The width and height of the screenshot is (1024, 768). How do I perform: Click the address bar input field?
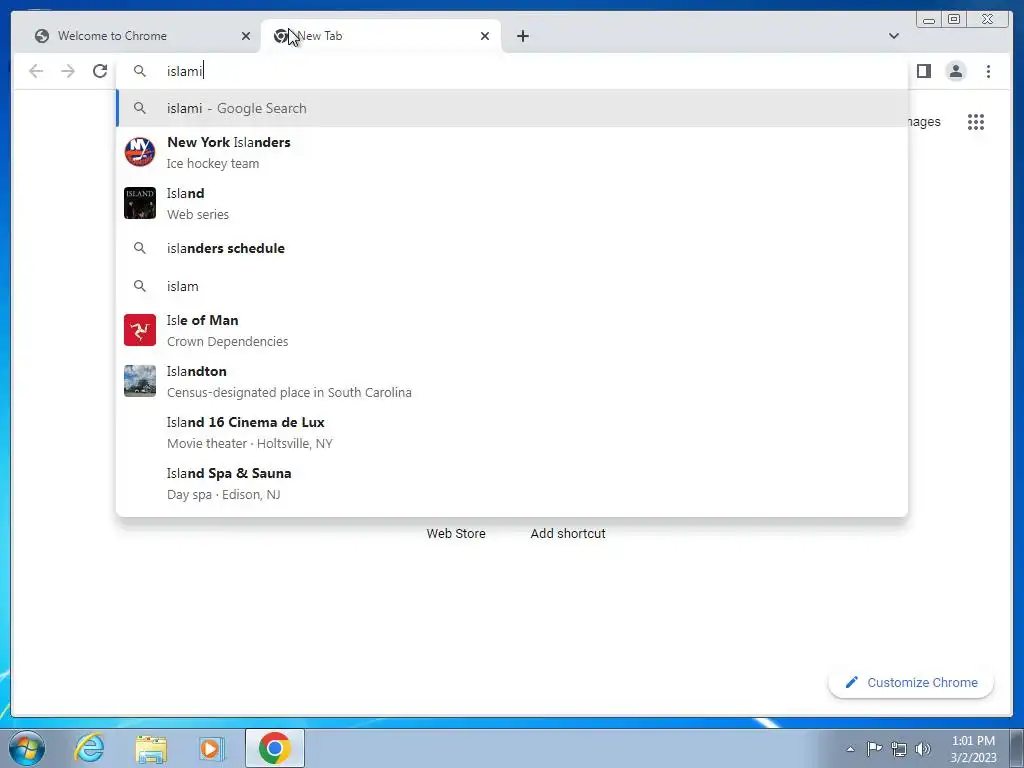click(511, 71)
